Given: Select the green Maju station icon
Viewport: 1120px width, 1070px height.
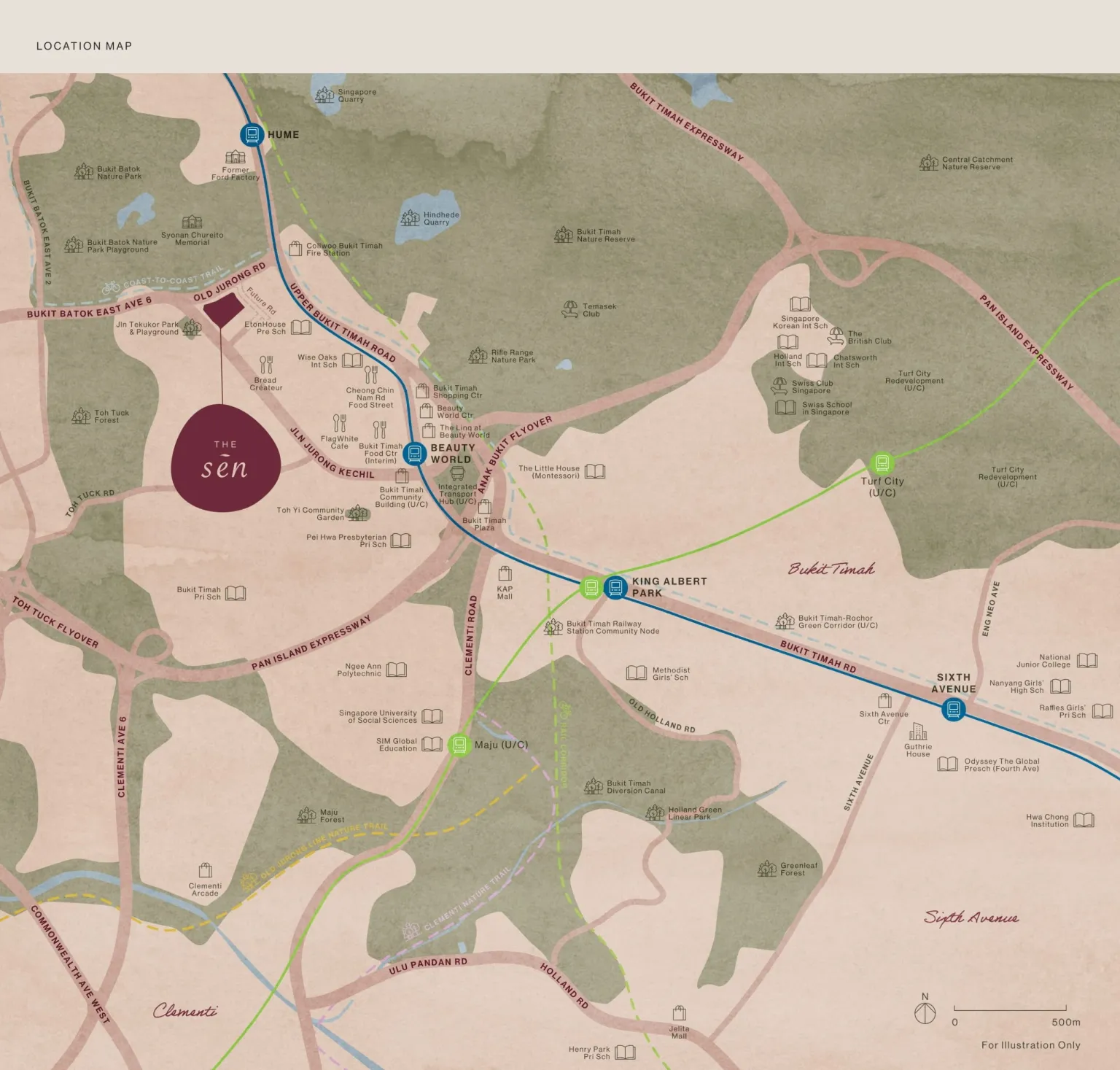Looking at the screenshot, I should point(459,745).
